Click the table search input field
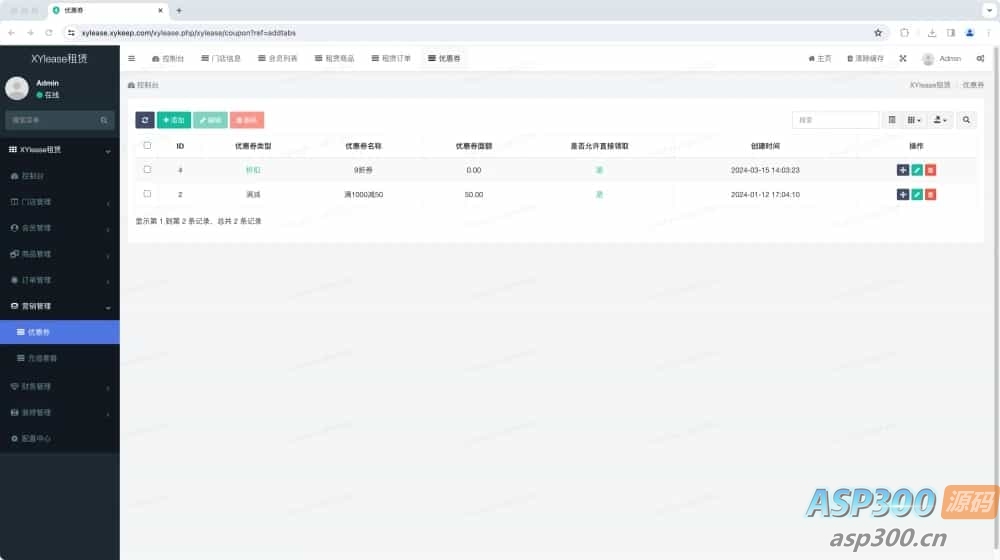 (x=835, y=120)
